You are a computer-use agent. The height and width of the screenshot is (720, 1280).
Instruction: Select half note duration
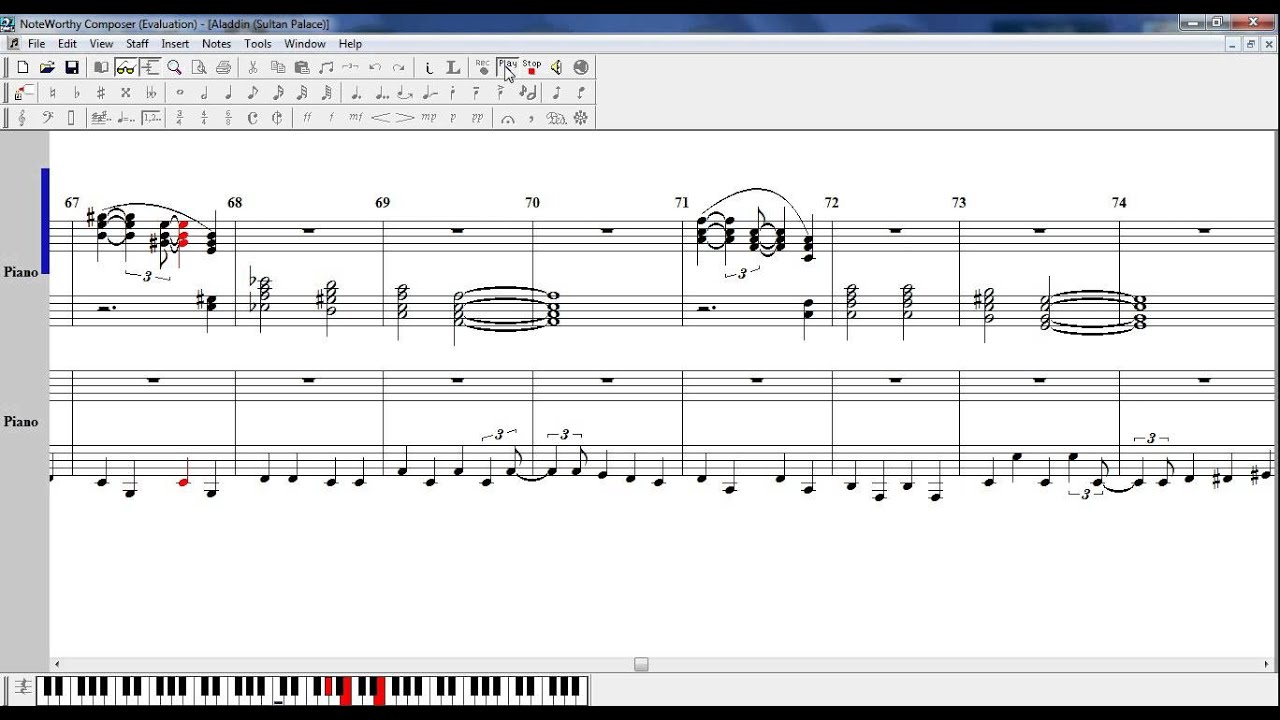coord(204,92)
